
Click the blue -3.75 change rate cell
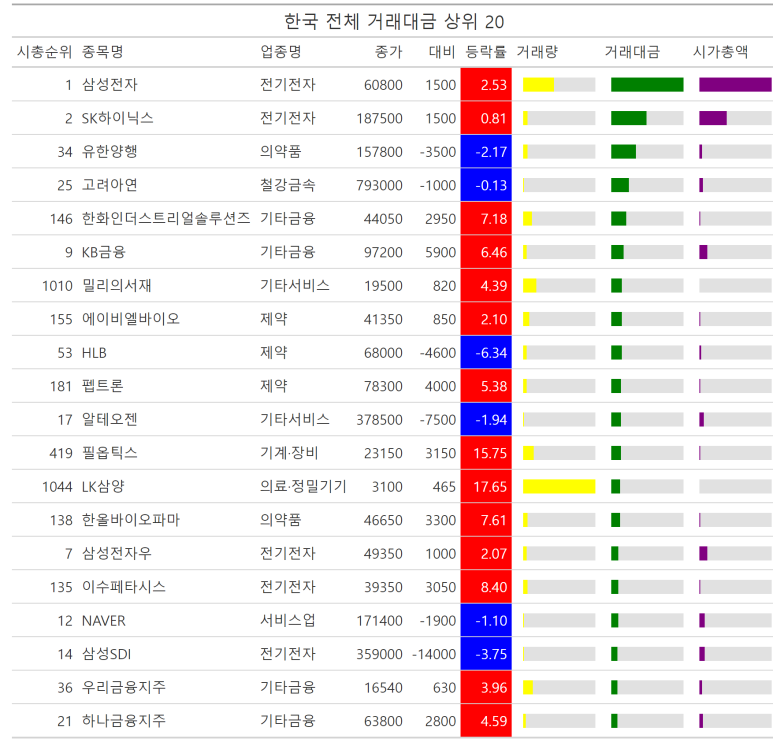pyautogui.click(x=486, y=654)
